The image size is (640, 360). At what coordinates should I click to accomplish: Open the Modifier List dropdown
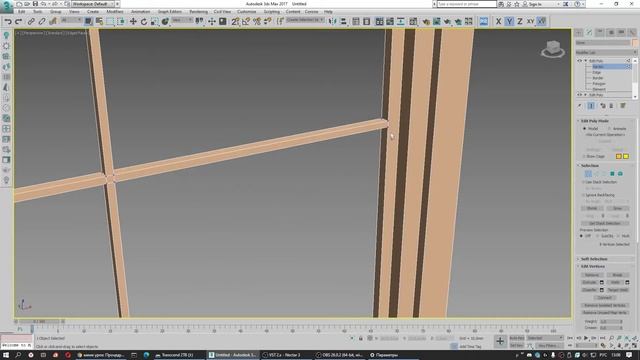tap(606, 52)
